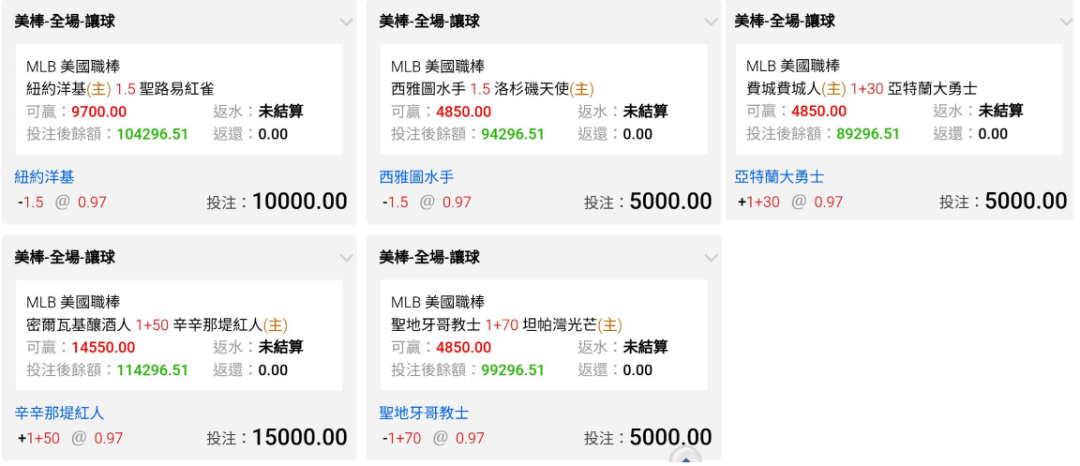Screen dimensions: 1080x466
Task: Click the +1+30 @ 0.97 odds
Action: tap(790, 202)
